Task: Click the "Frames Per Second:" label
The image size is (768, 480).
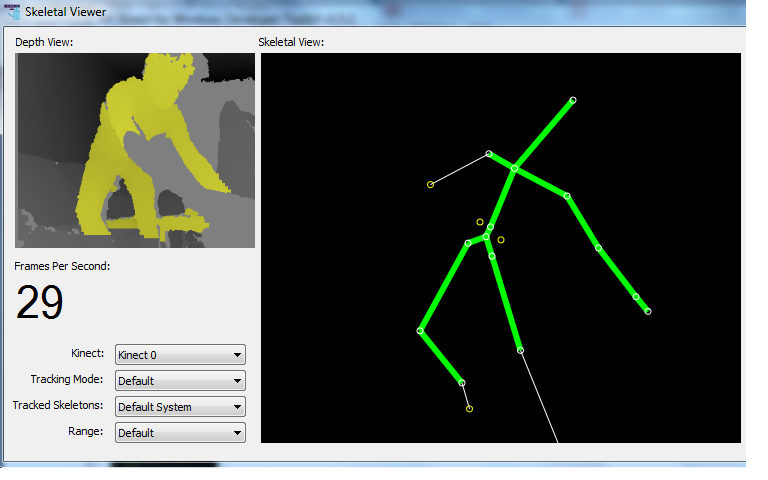Action: pos(62,266)
